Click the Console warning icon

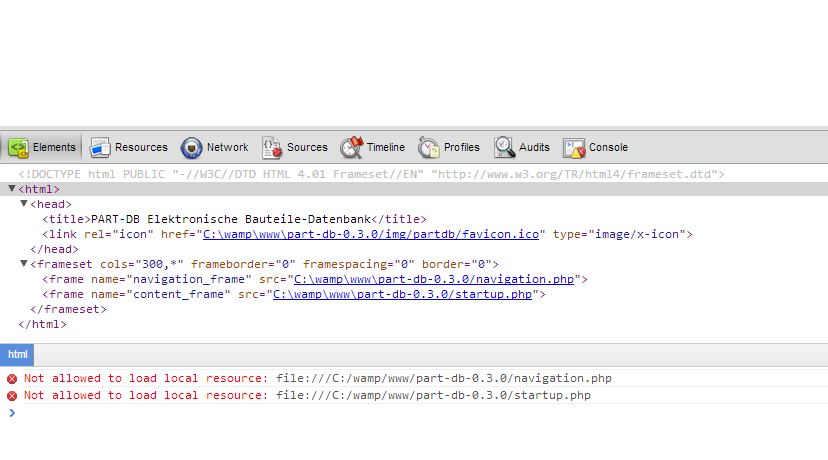pos(574,148)
